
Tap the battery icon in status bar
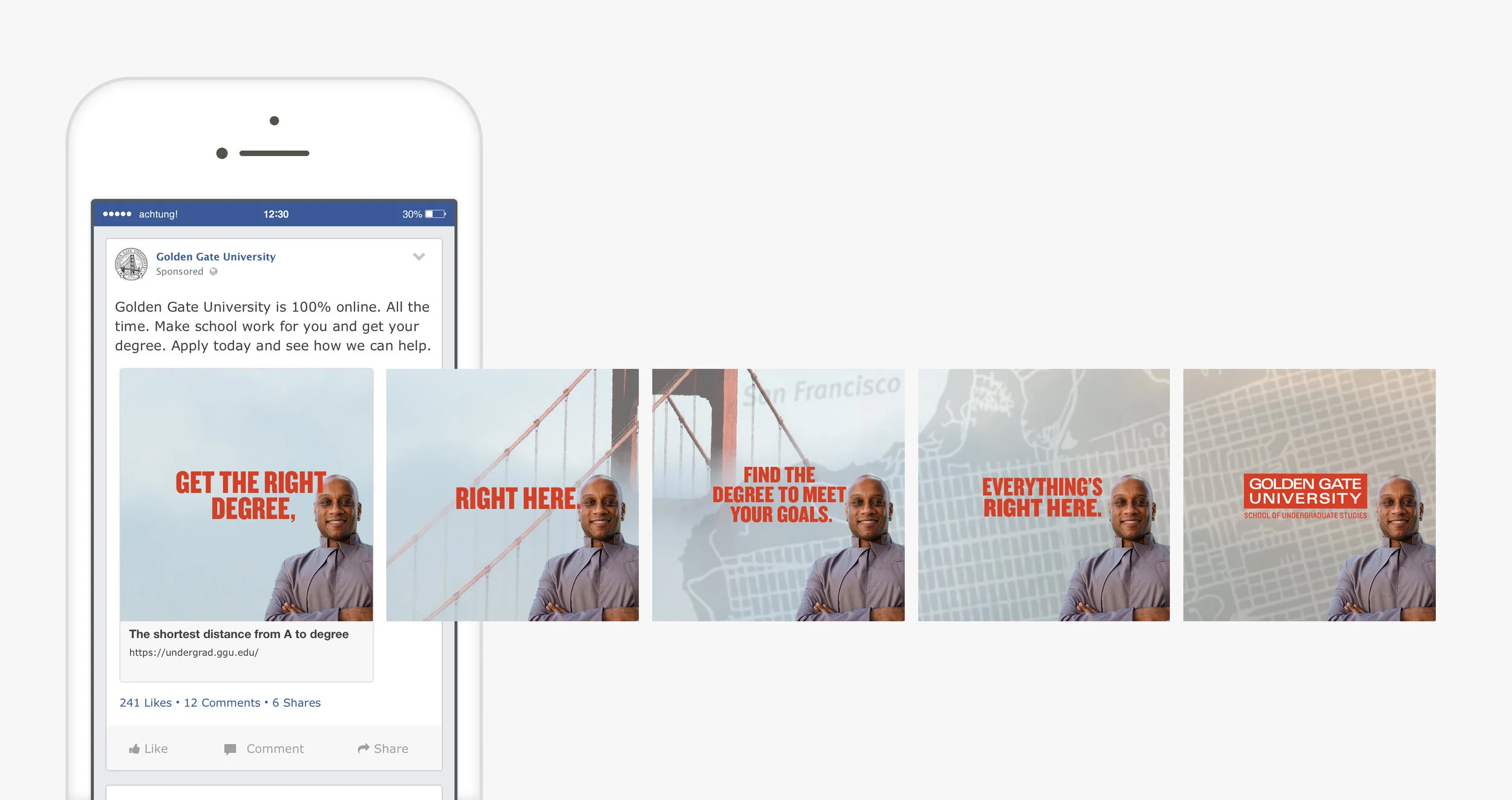coord(435,214)
